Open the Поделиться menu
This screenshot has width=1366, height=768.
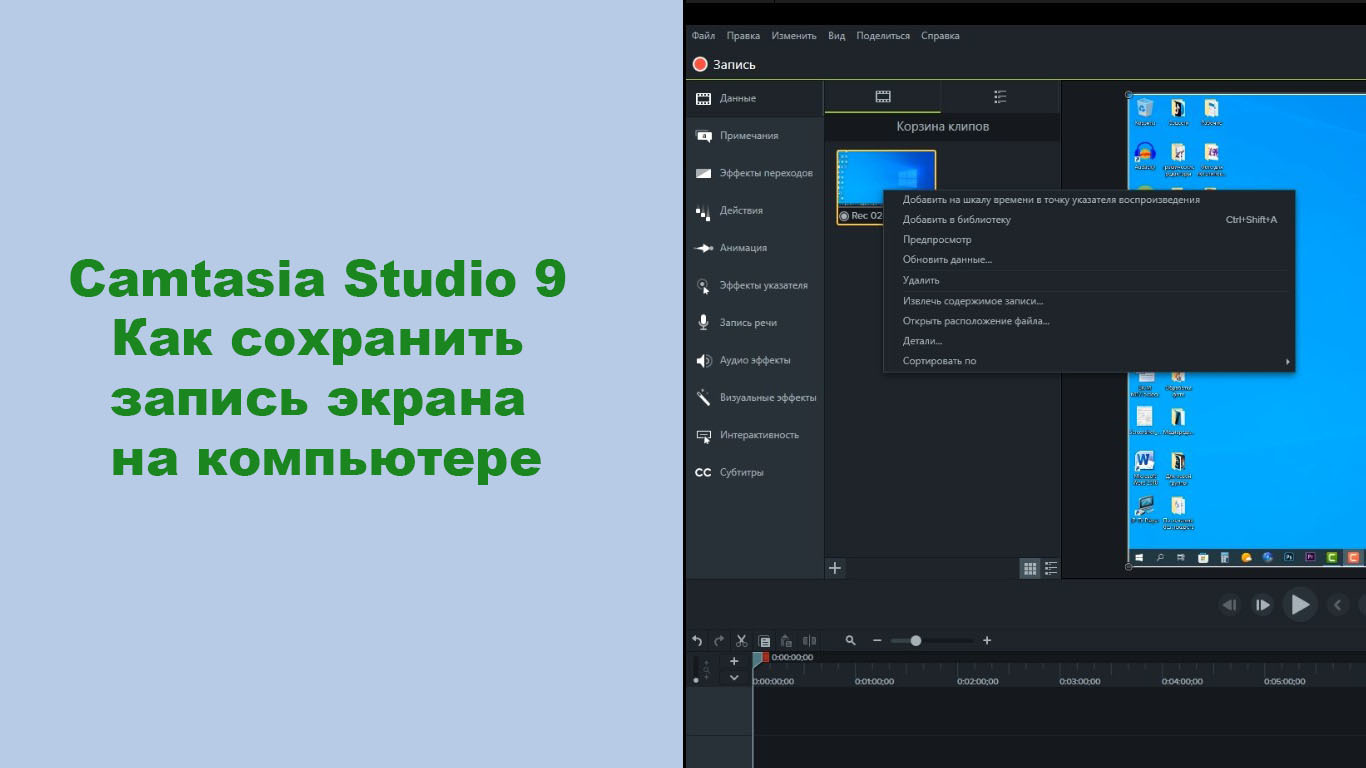[x=883, y=36]
